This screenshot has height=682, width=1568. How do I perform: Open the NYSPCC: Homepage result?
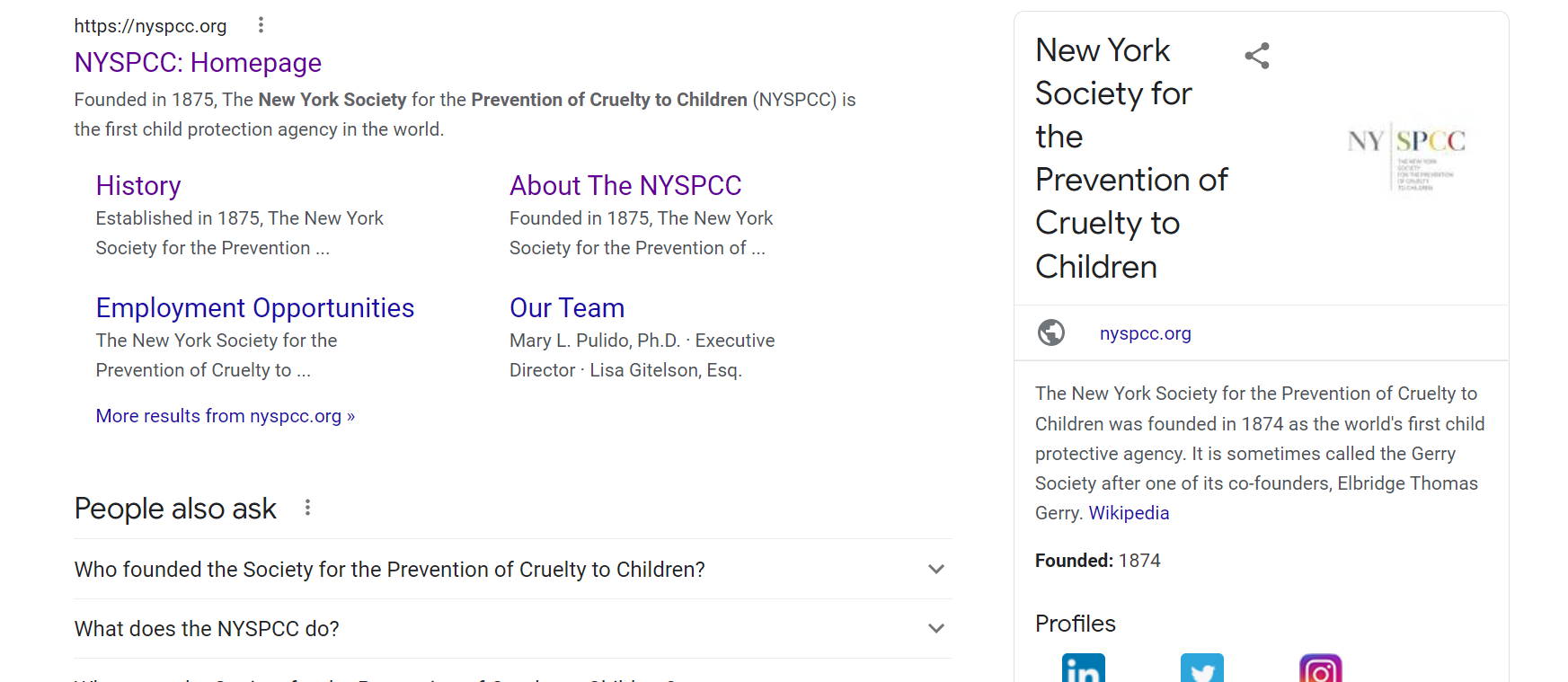click(x=198, y=63)
